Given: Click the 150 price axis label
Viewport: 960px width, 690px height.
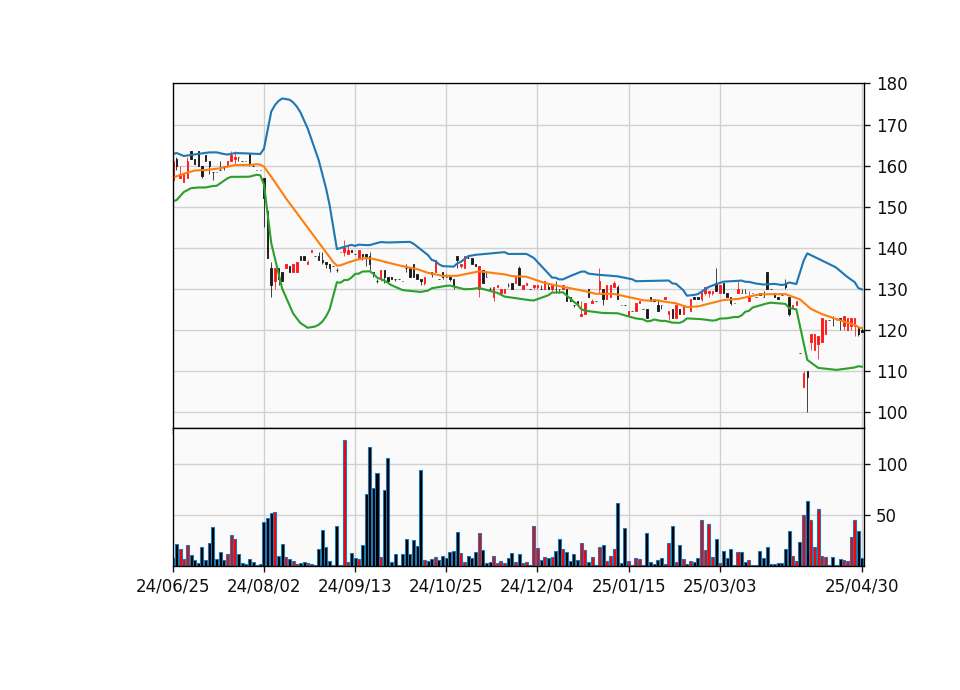Looking at the screenshot, I should click(892, 208).
